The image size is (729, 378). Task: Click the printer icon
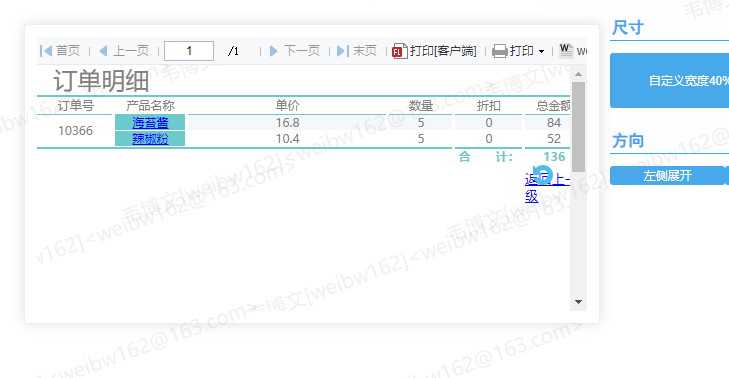pyautogui.click(x=500, y=51)
